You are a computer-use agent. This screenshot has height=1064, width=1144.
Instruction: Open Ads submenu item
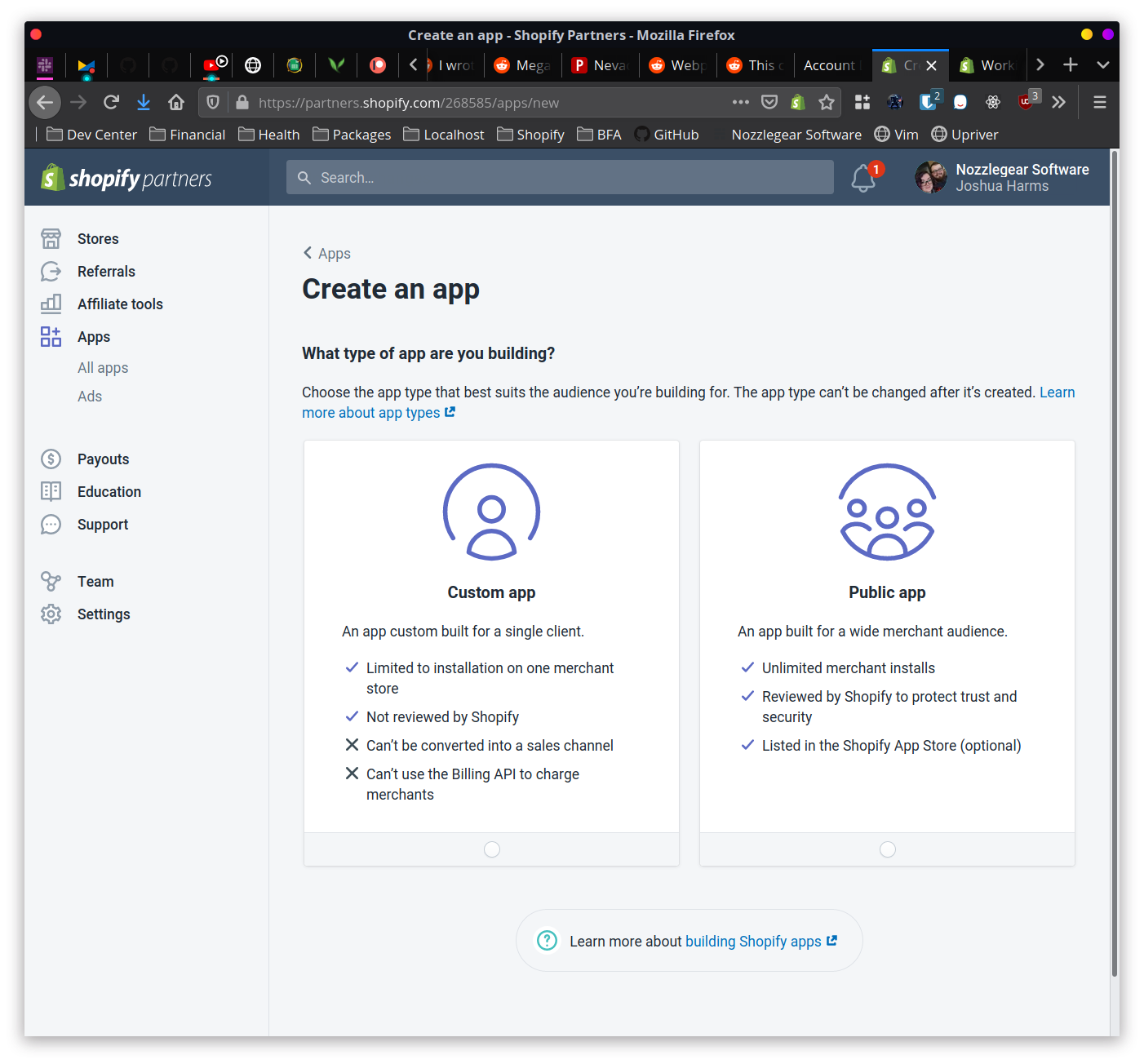(90, 396)
